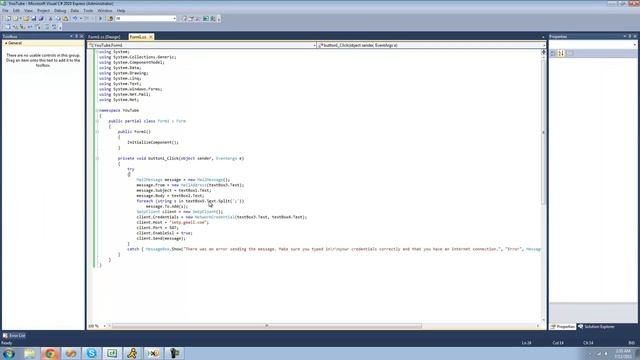The width and height of the screenshot is (640, 360).
Task: Click the Undo arrow icon
Action: [75, 19]
